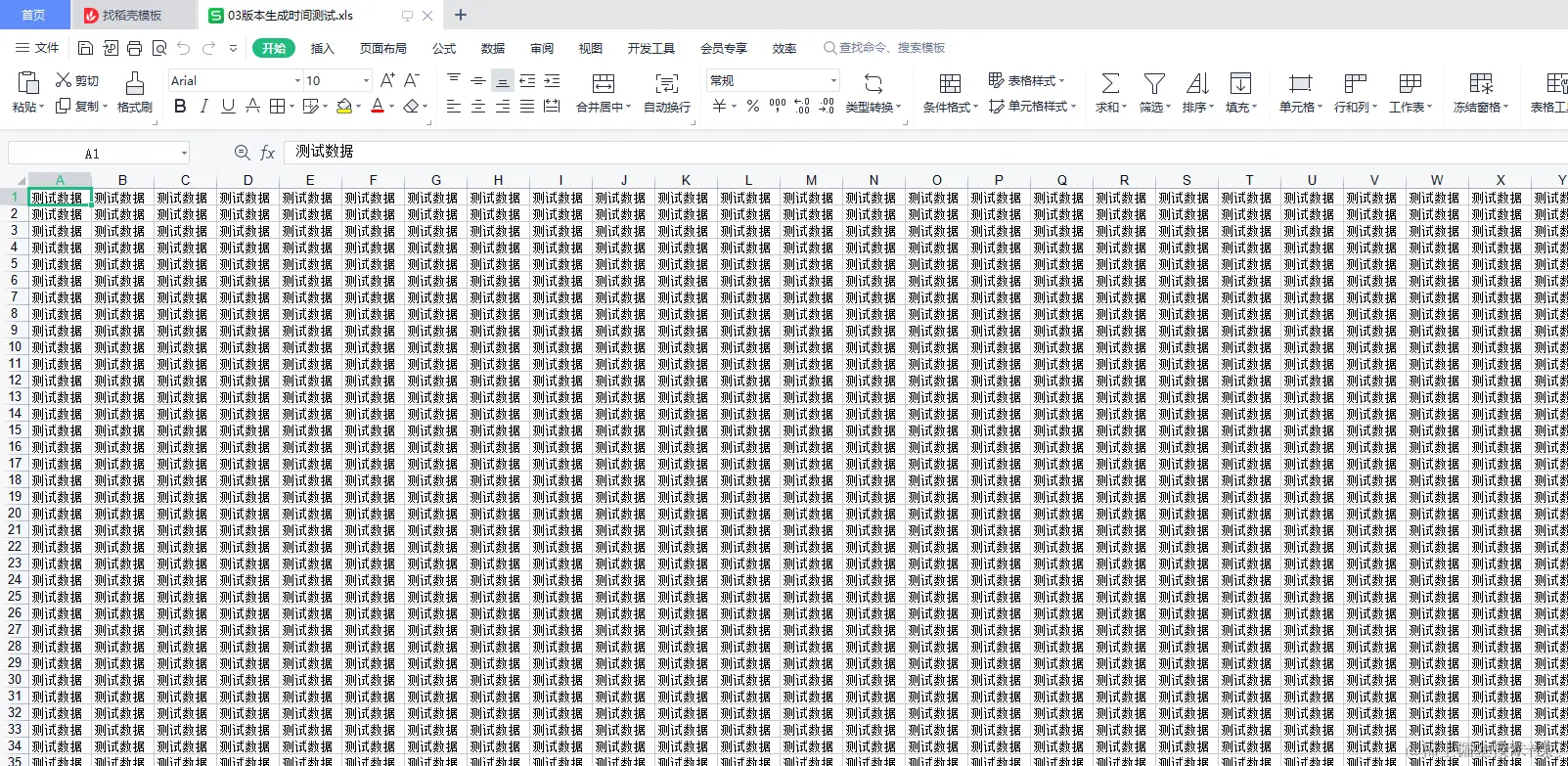
Task: Expand the number format 常规 dropdown
Action: [833, 80]
